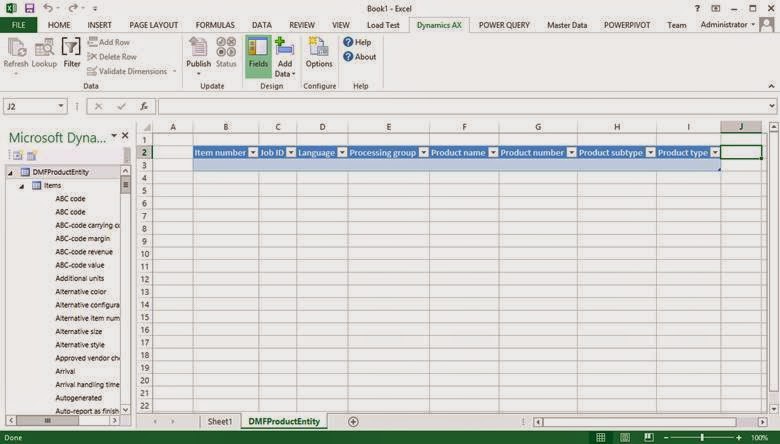Open Job ID filter dropdown
Image resolution: width=780 pixels, height=444 pixels.
(291, 153)
